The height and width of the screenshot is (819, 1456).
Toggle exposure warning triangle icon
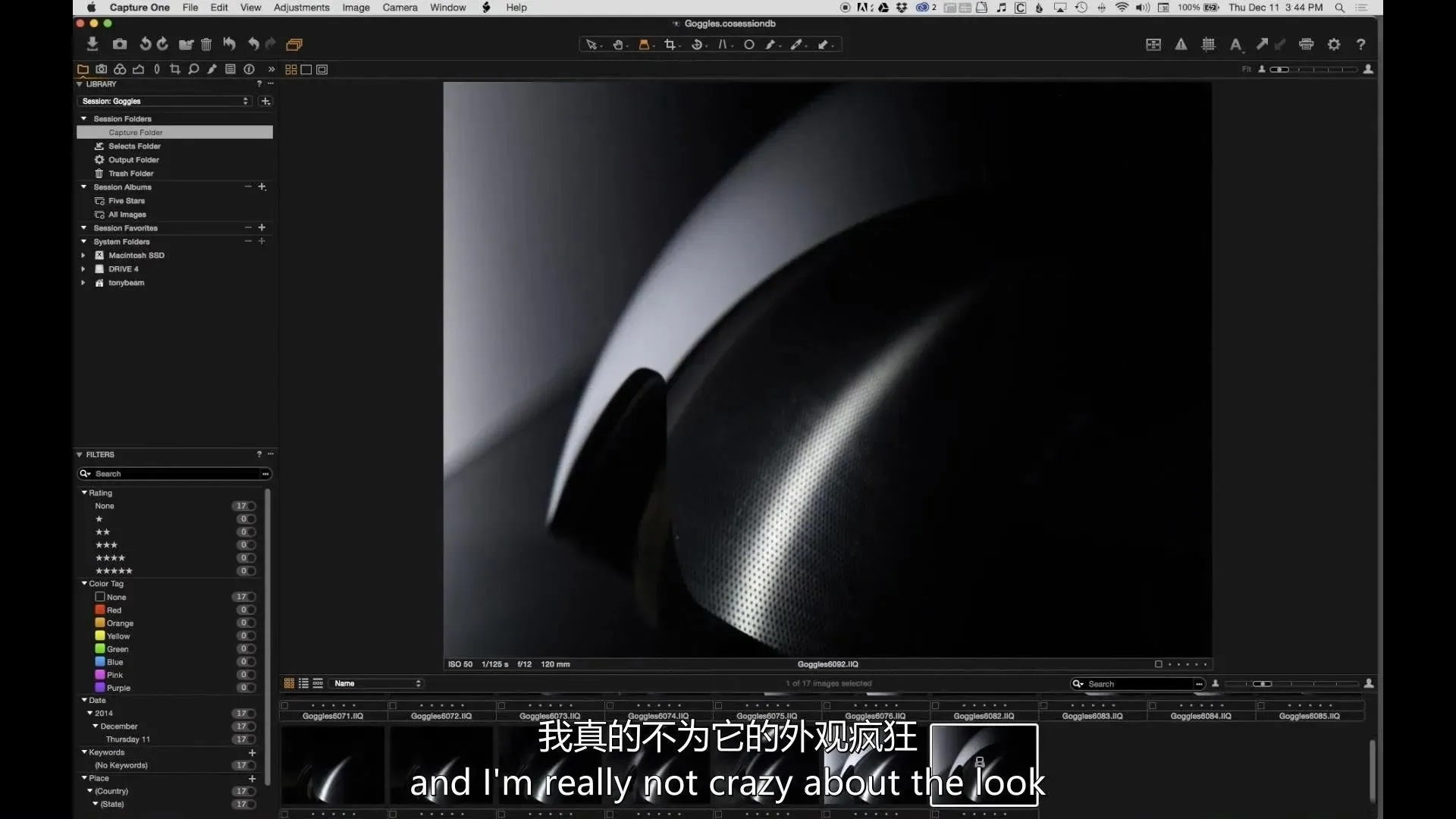[1181, 45]
